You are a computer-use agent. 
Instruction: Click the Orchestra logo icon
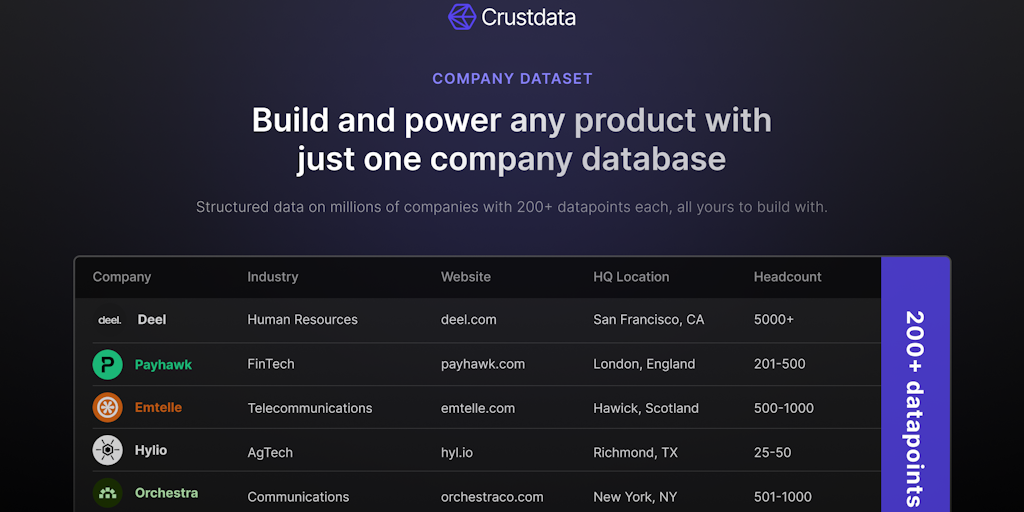[108, 494]
